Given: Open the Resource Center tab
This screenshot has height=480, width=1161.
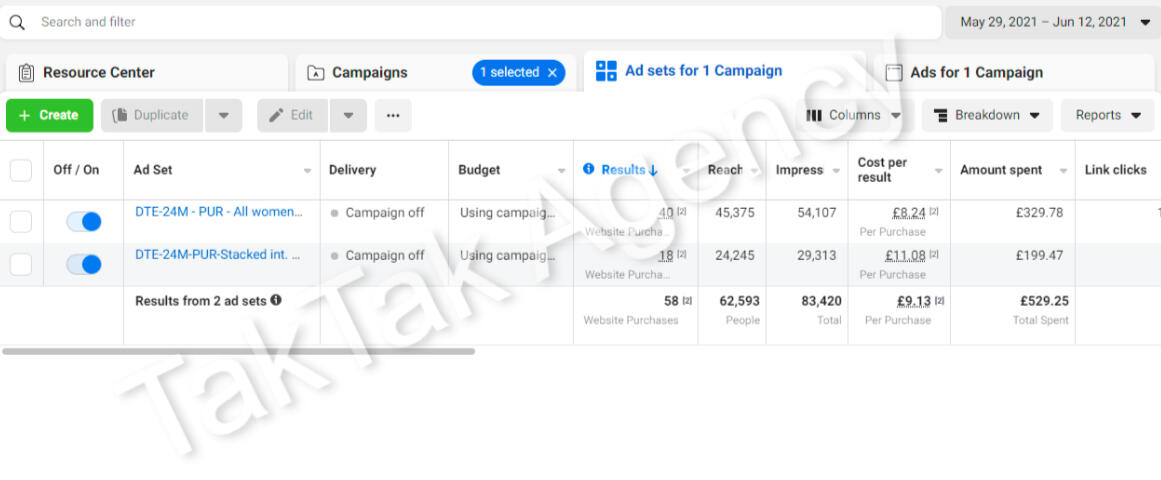Looking at the screenshot, I should (98, 73).
